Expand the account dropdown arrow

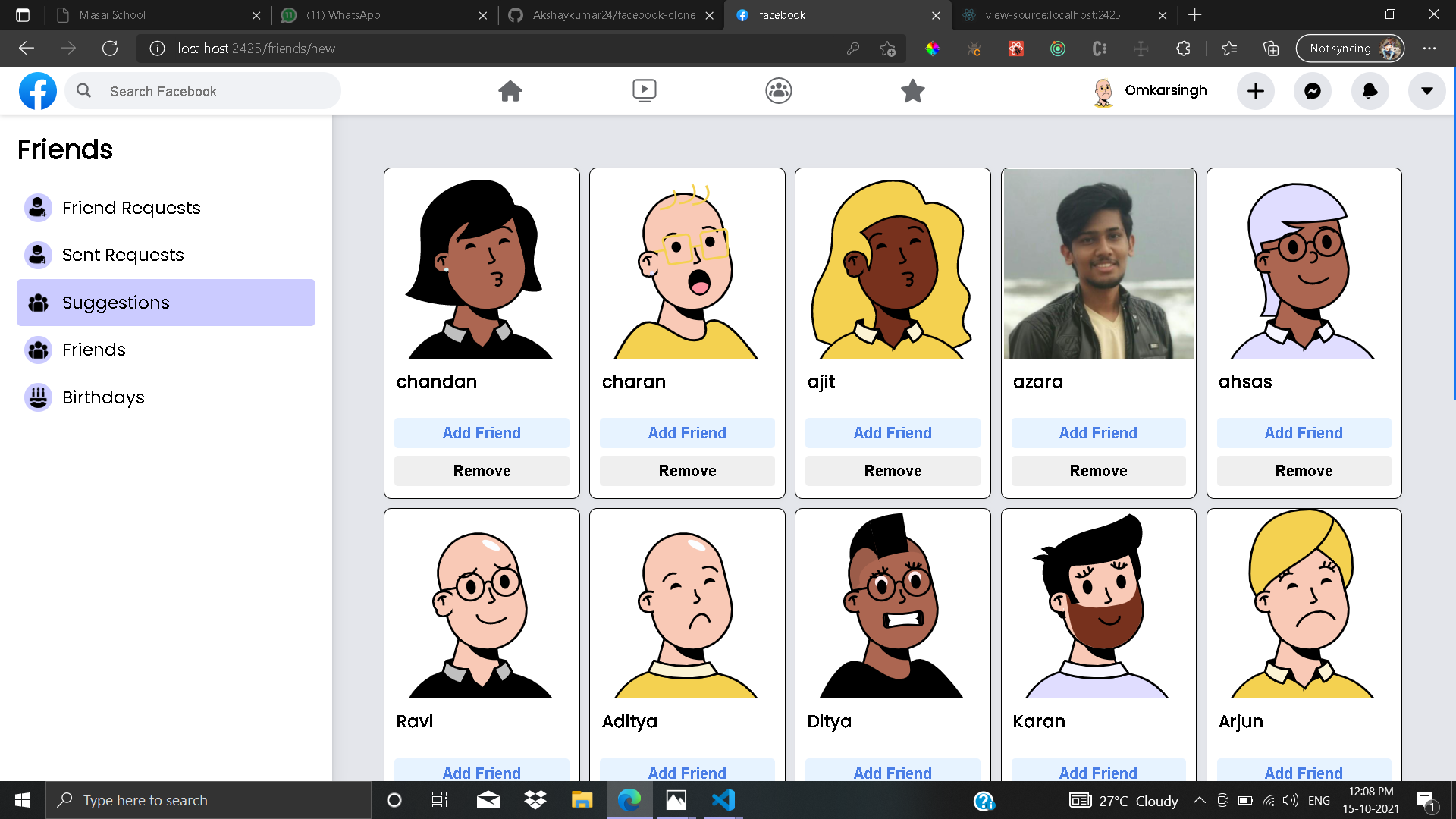tap(1426, 91)
